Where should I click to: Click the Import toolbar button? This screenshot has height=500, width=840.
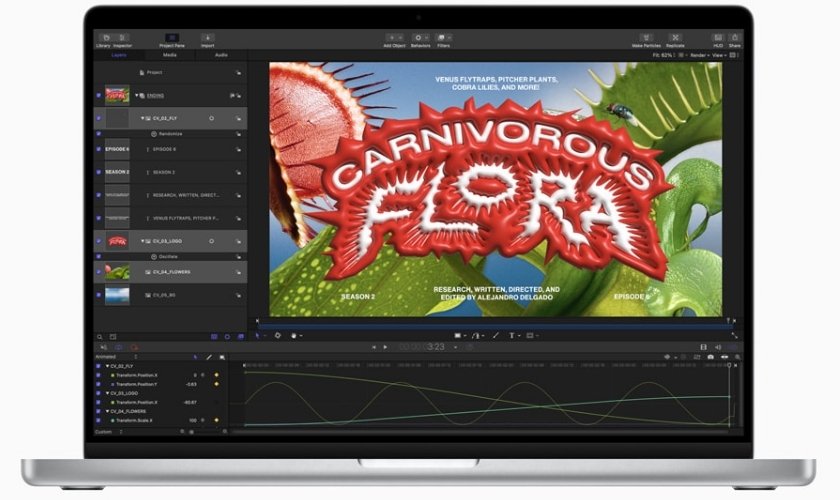tap(207, 39)
